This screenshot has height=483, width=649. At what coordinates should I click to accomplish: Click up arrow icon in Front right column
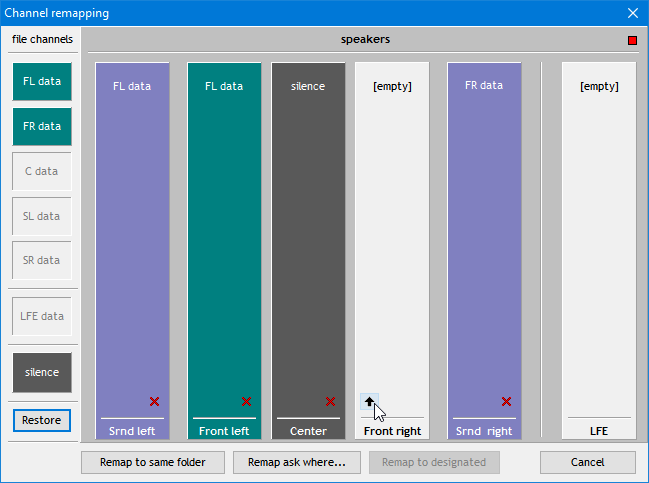(369, 401)
